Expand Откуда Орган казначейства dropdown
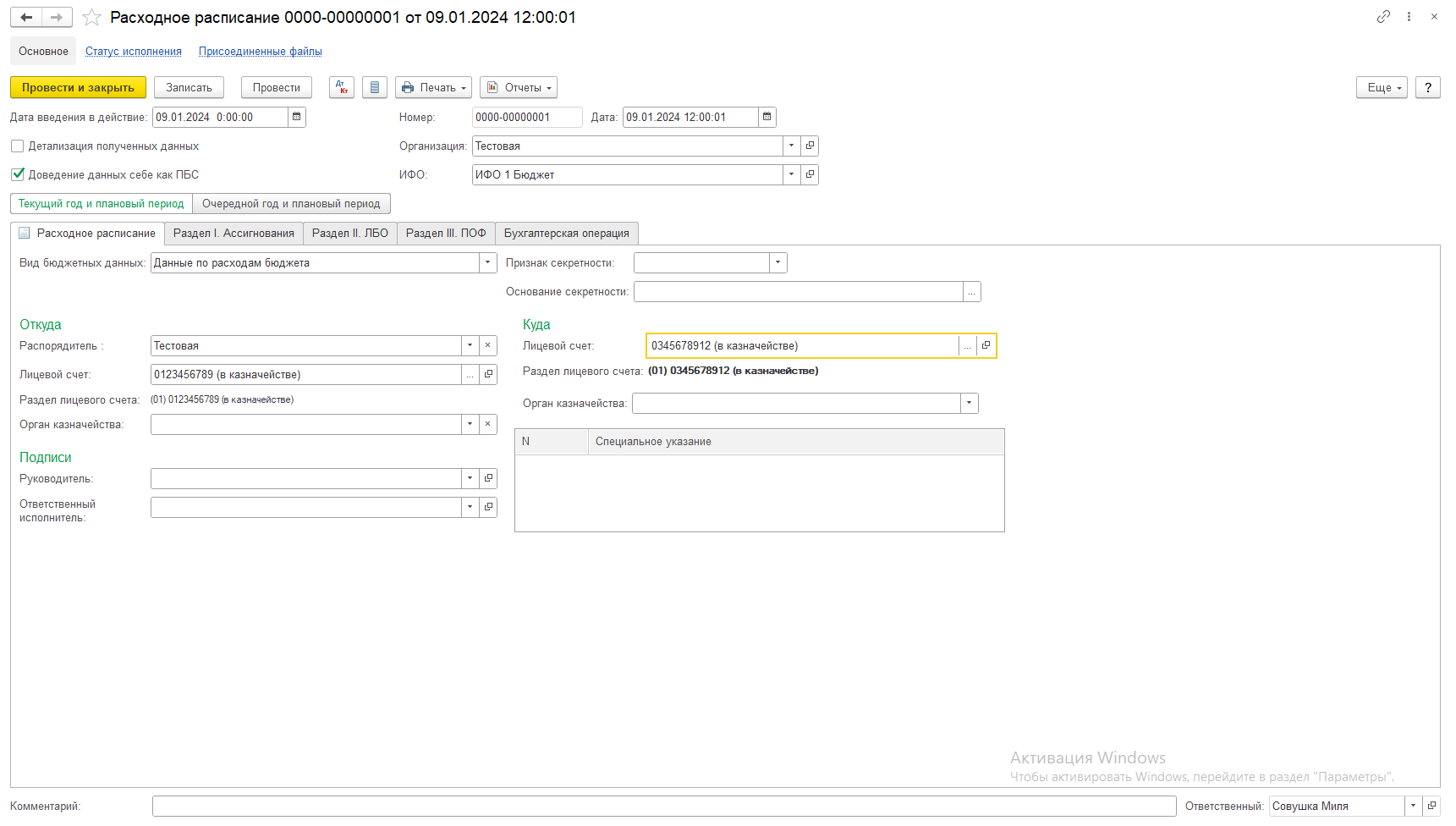Screen dimensions: 1456x826 pos(470,424)
